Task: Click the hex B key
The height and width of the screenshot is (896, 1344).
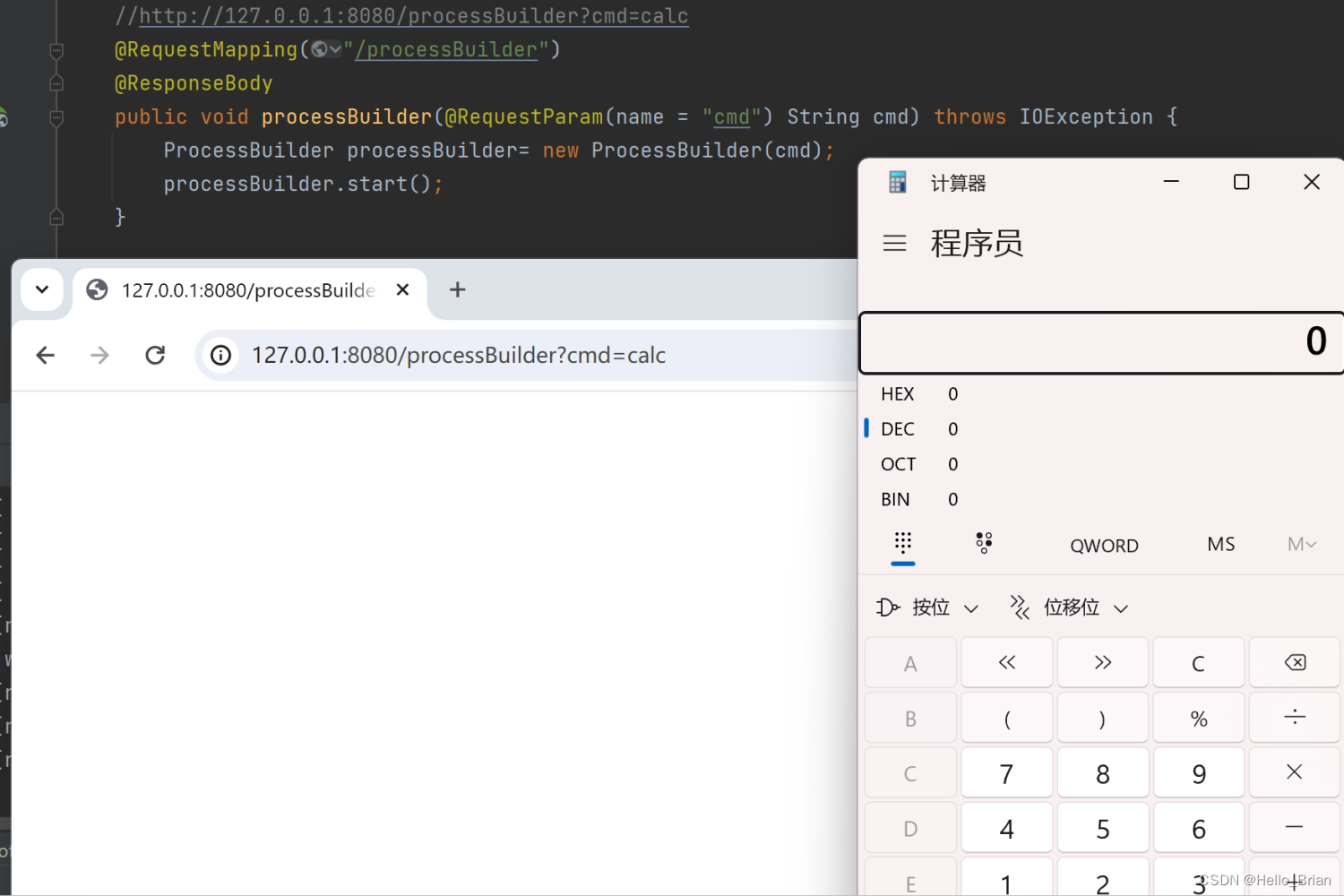Action: (910, 718)
